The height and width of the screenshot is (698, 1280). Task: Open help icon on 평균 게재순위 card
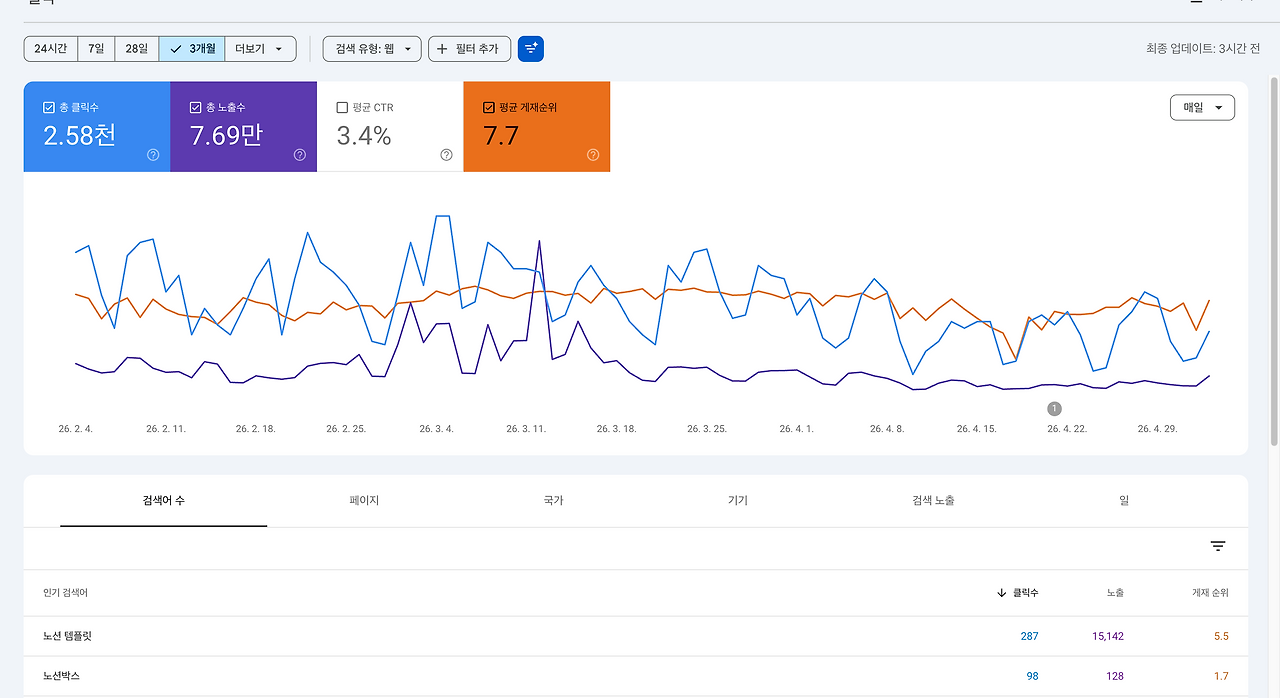click(x=593, y=155)
